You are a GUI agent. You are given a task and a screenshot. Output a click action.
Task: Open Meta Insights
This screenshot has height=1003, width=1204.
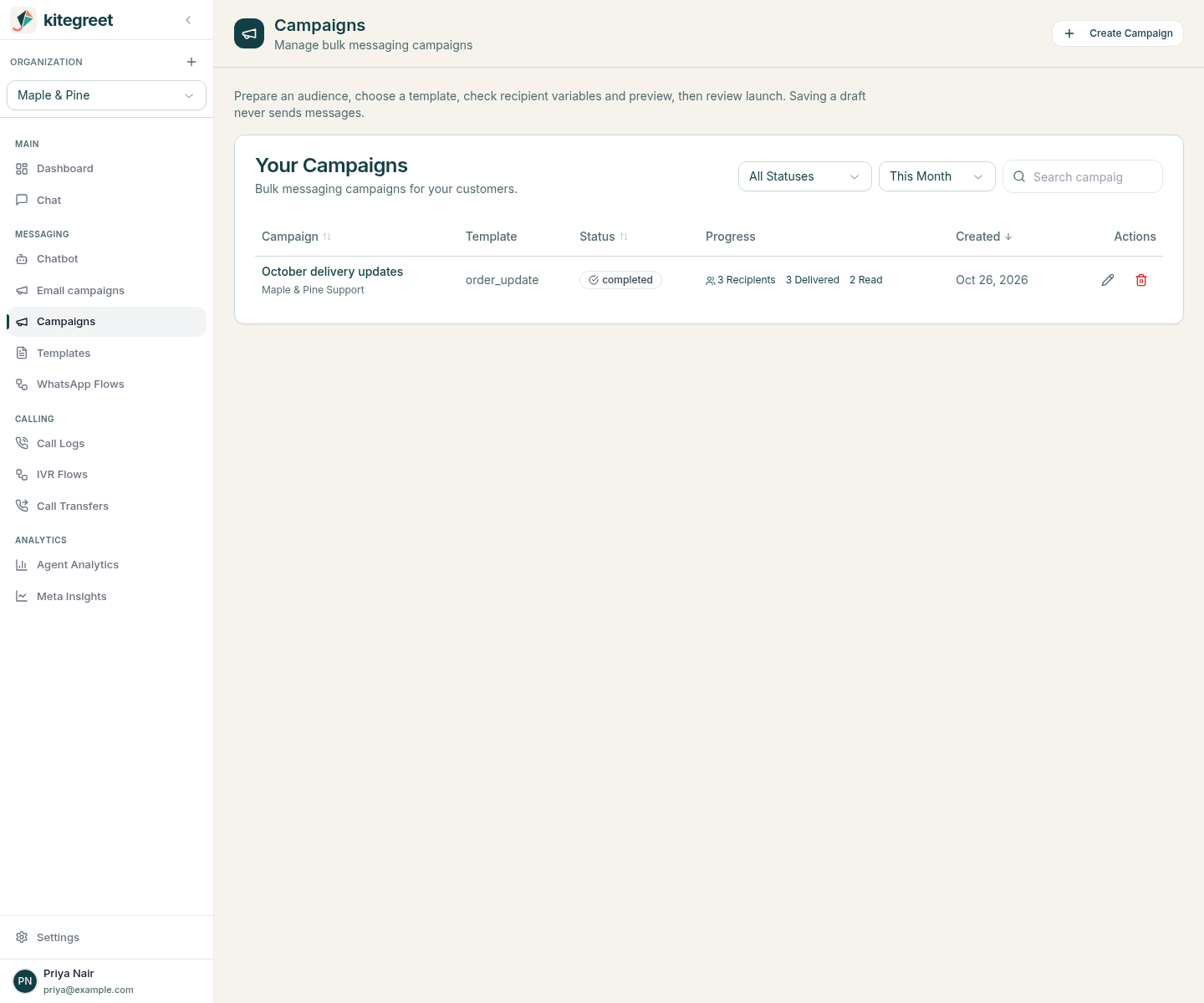(106, 597)
